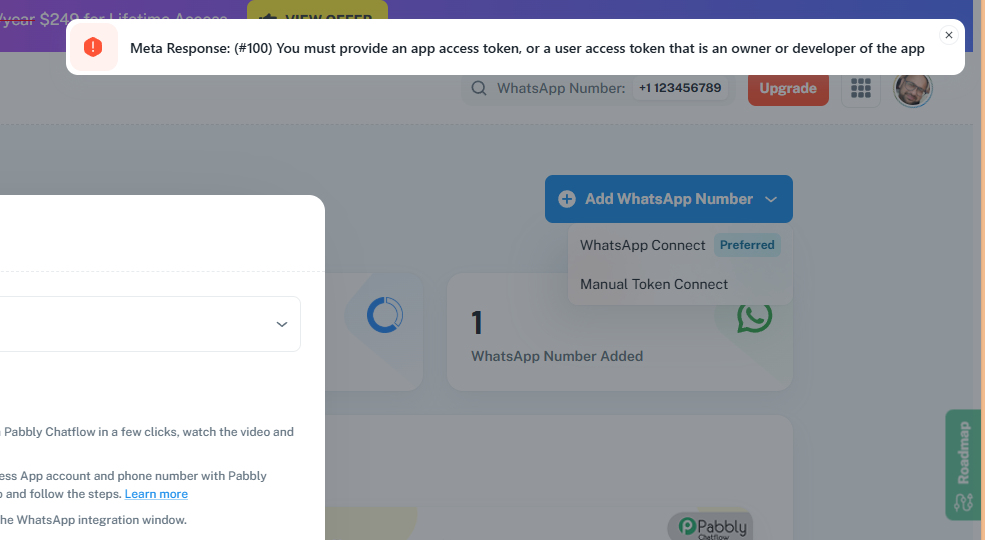Open the Roadmap side tab
The image size is (985, 540).
963,465
